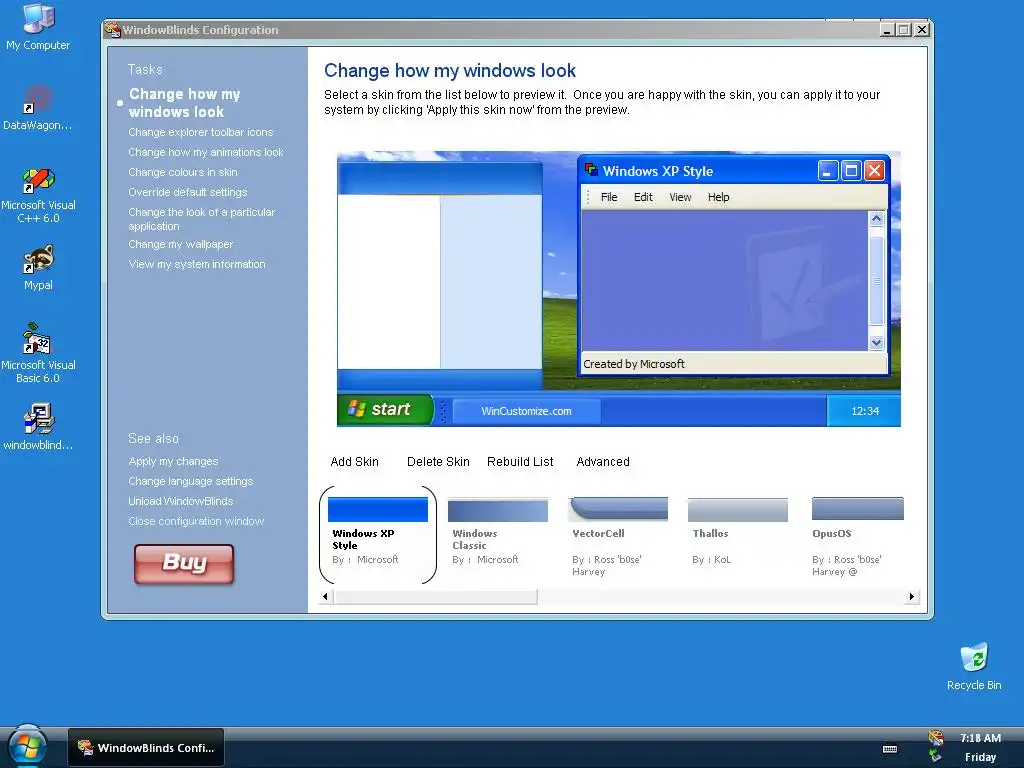Open the DataWagon desktop shortcut
Image resolution: width=1024 pixels, height=768 pixels.
[38, 107]
